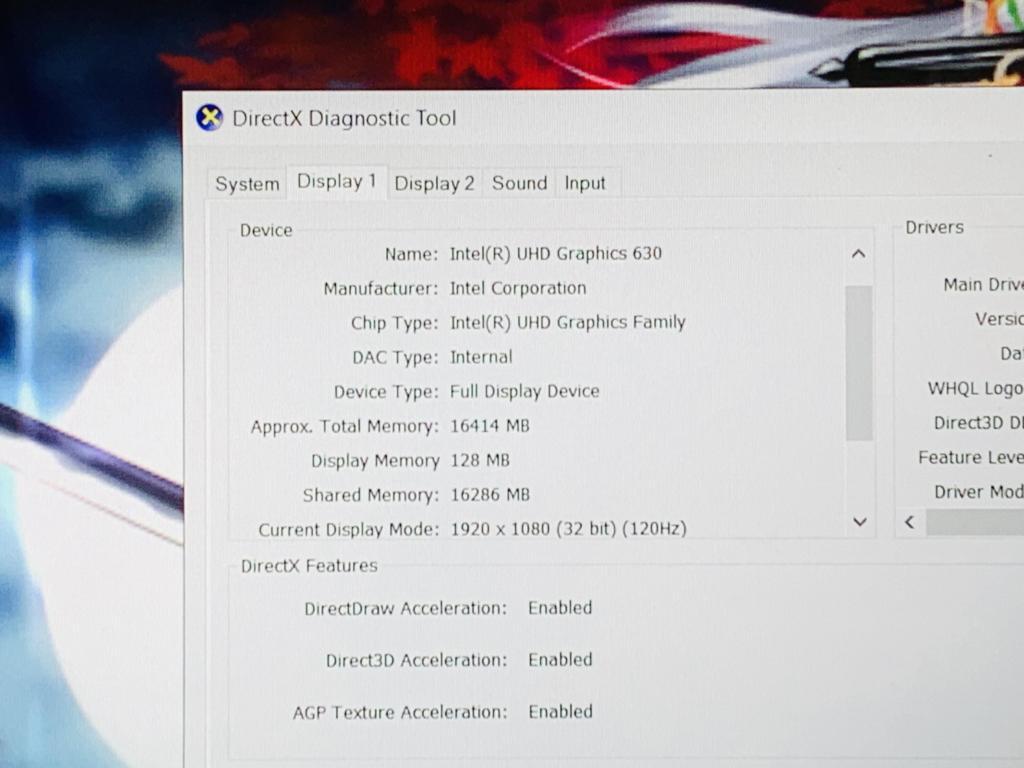Click the Enabled status for AGP Texture Acceleration

560,711
